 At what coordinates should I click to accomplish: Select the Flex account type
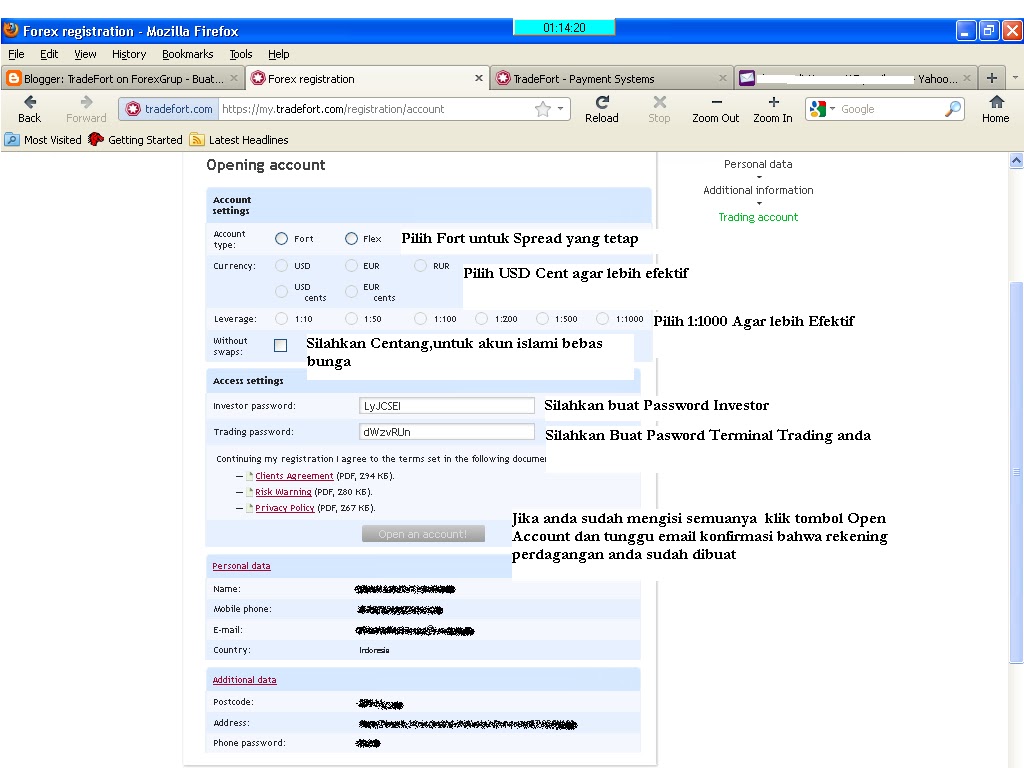coord(351,239)
